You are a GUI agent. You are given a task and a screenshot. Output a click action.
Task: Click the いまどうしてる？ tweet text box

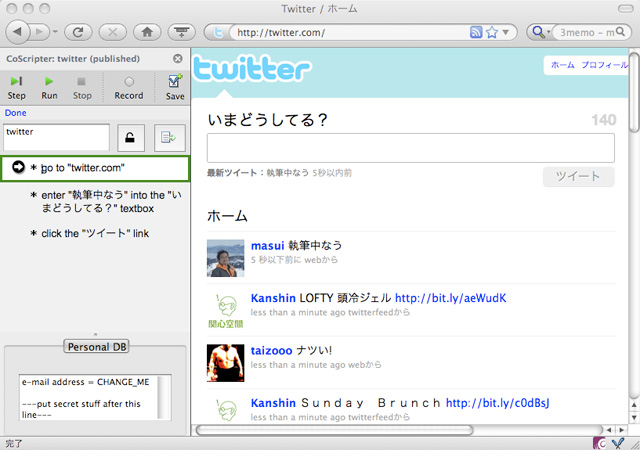tap(411, 148)
